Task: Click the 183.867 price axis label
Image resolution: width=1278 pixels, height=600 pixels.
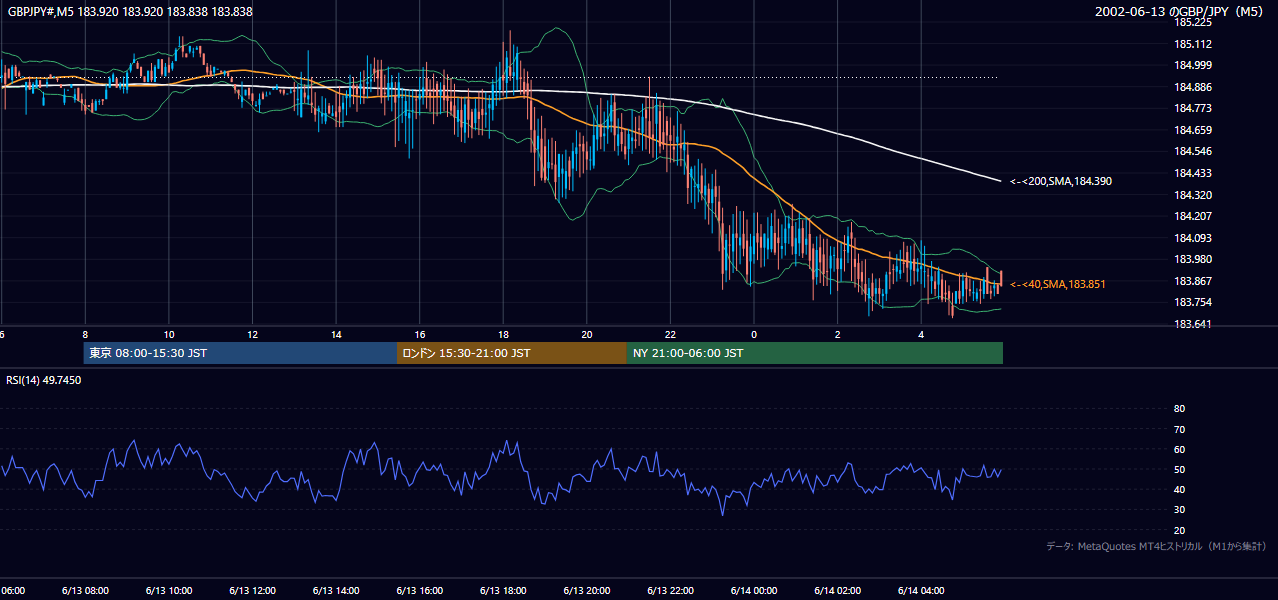Action: point(1193,281)
